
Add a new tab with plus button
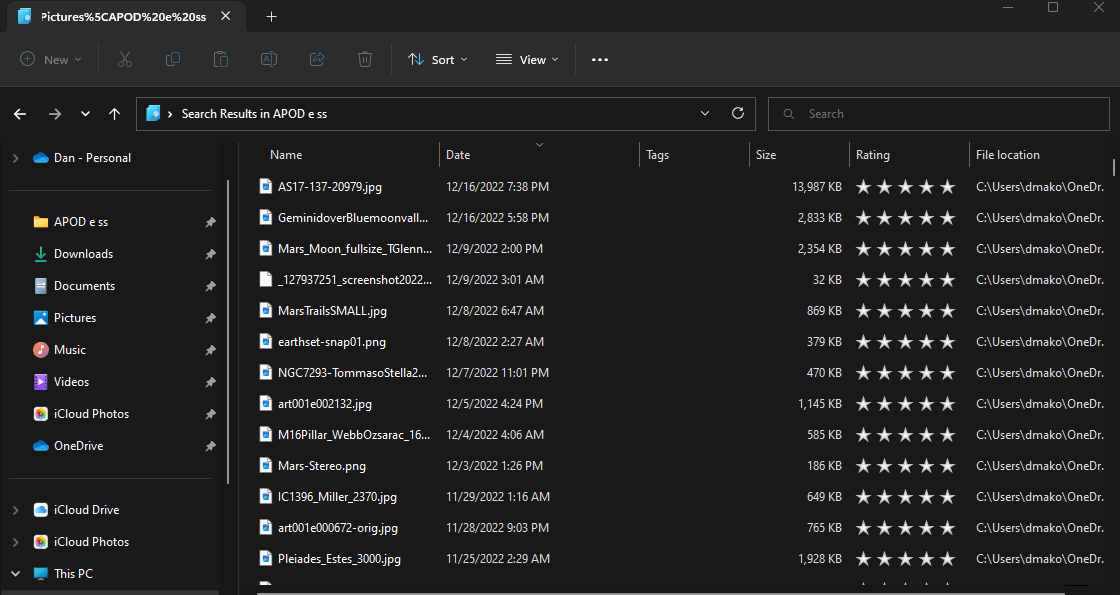coord(271,16)
